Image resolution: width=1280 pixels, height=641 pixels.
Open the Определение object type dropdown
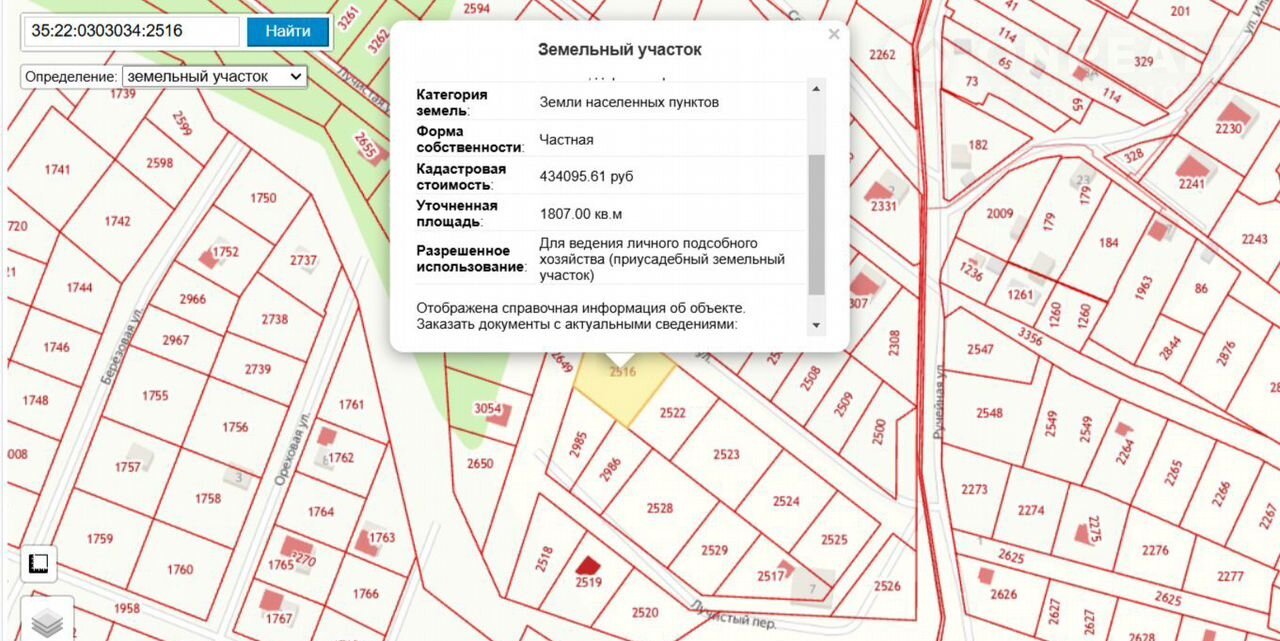coord(214,76)
